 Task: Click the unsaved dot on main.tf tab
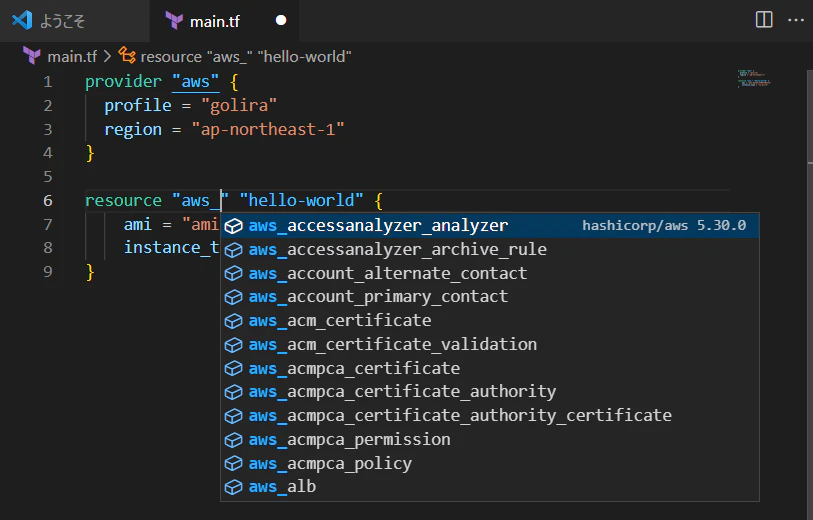pos(281,20)
